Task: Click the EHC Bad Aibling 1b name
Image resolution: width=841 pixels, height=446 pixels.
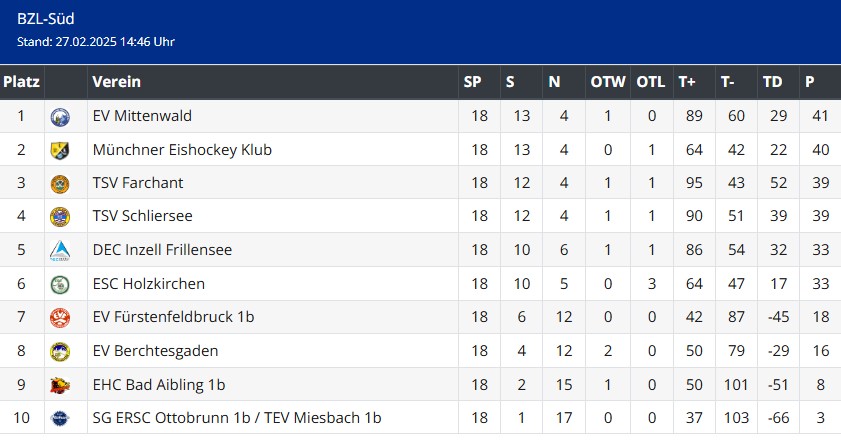Action: coord(159,385)
